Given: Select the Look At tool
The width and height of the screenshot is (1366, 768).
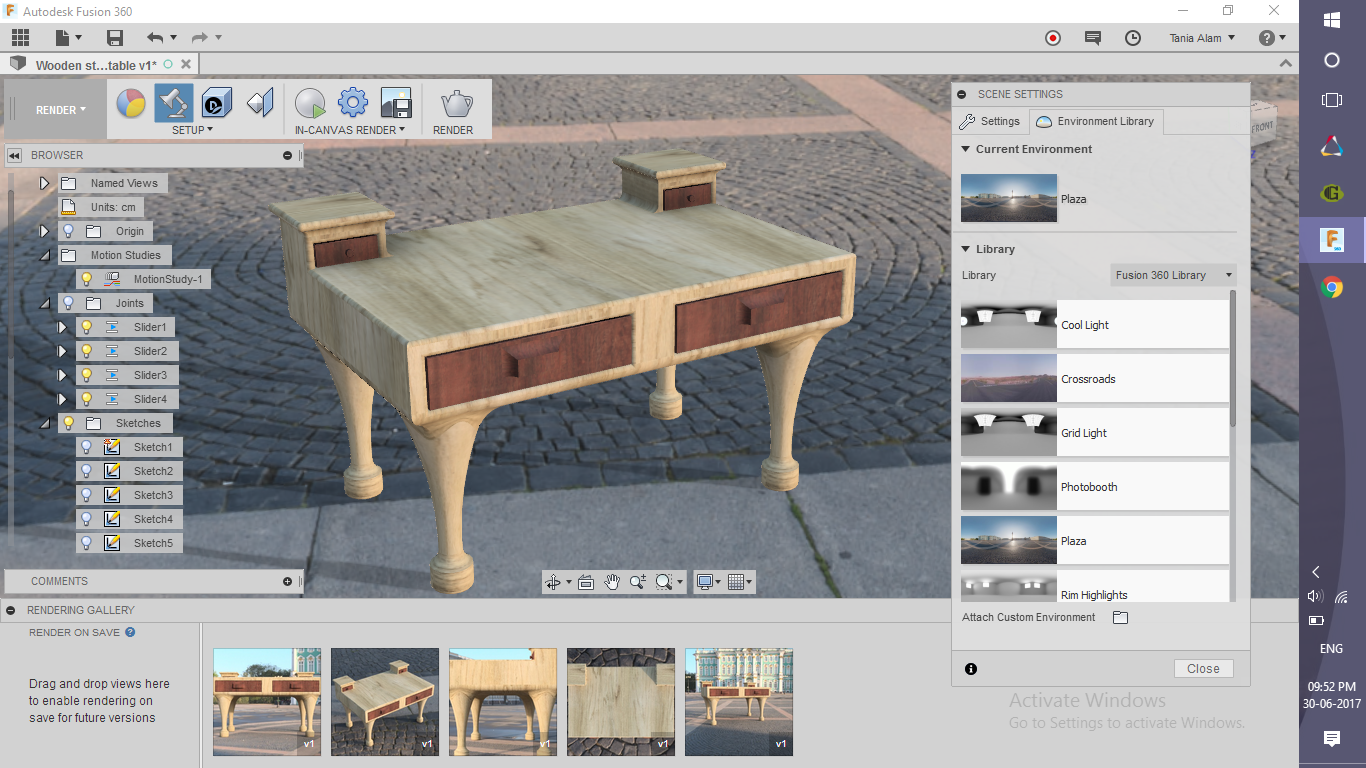Looking at the screenshot, I should pos(586,582).
